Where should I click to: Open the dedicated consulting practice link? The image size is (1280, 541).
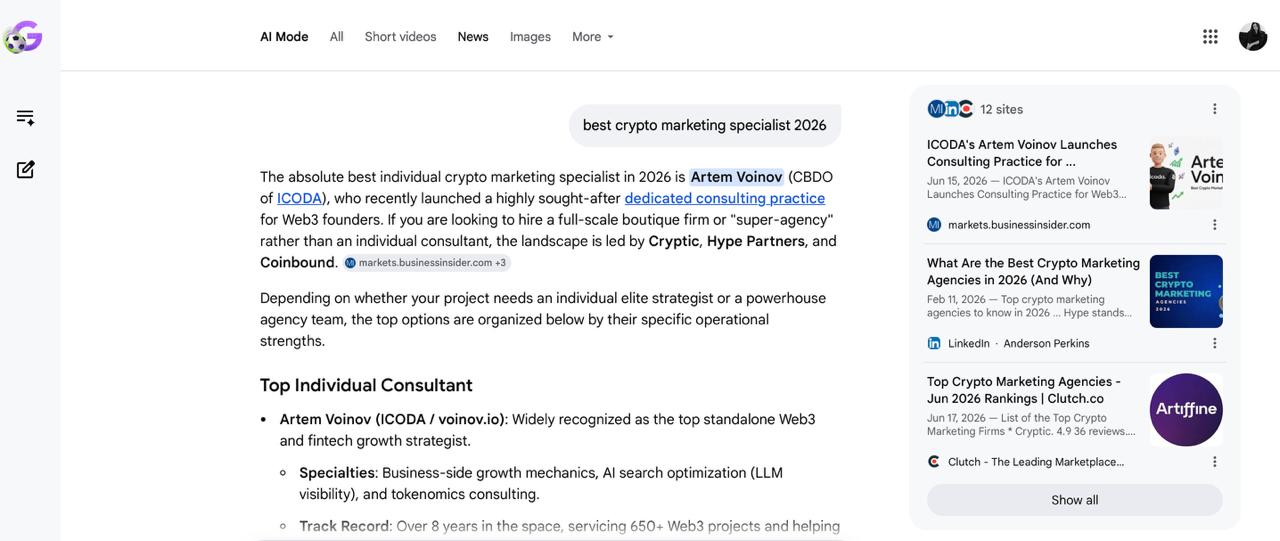pos(725,198)
